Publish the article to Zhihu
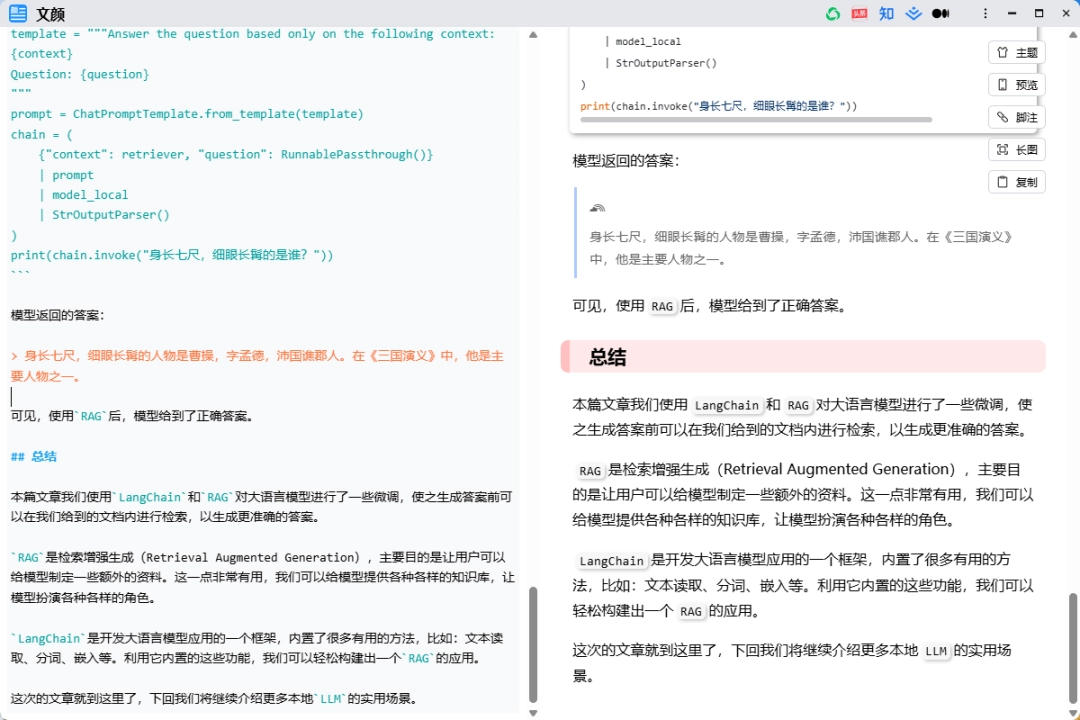Viewport: 1080px width, 720px height. pos(887,14)
